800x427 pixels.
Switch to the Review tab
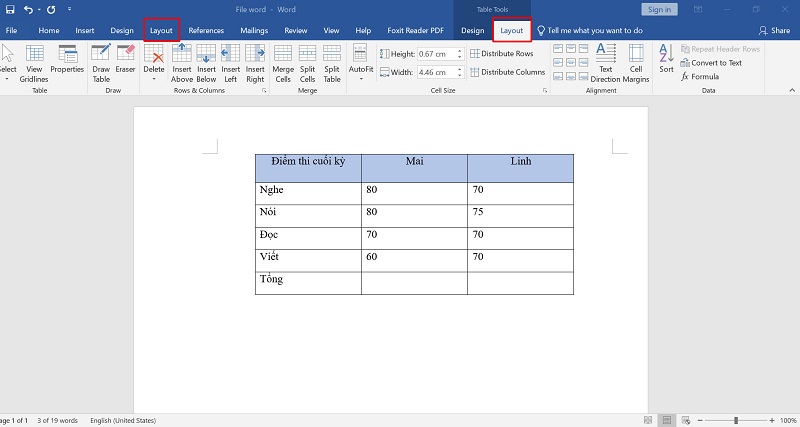coord(296,31)
